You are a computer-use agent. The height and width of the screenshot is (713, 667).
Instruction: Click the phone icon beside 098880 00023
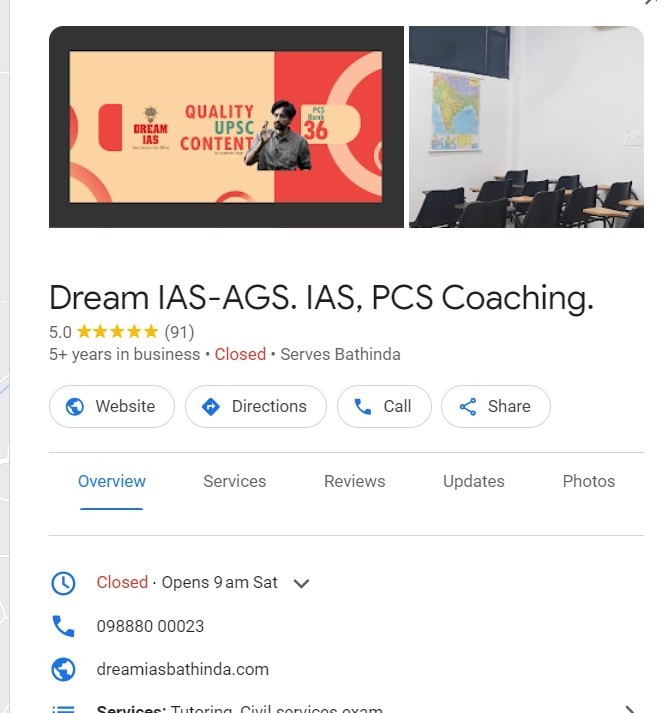(x=63, y=626)
